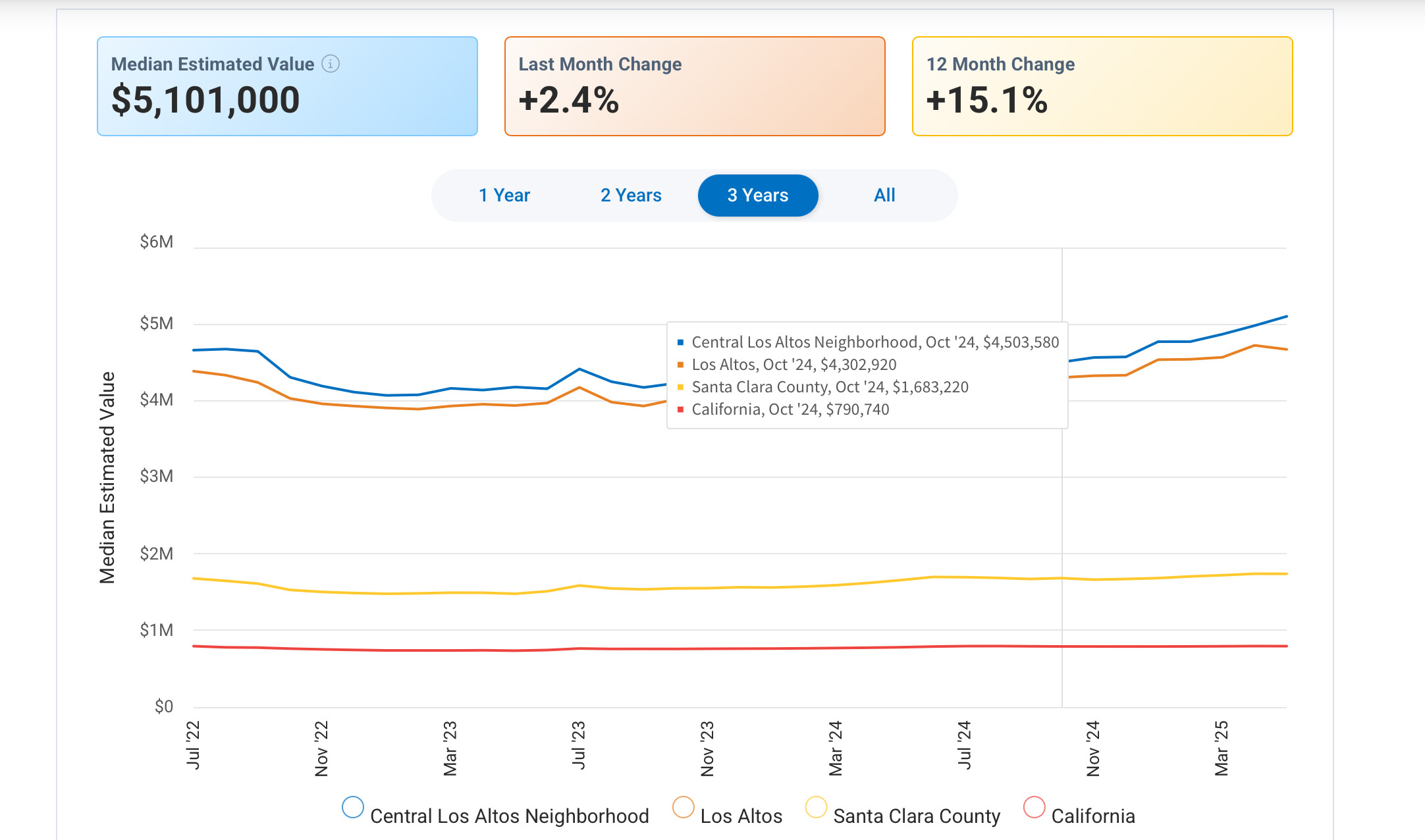
Task: Click the Santa Clara County legend label
Action: click(x=916, y=816)
